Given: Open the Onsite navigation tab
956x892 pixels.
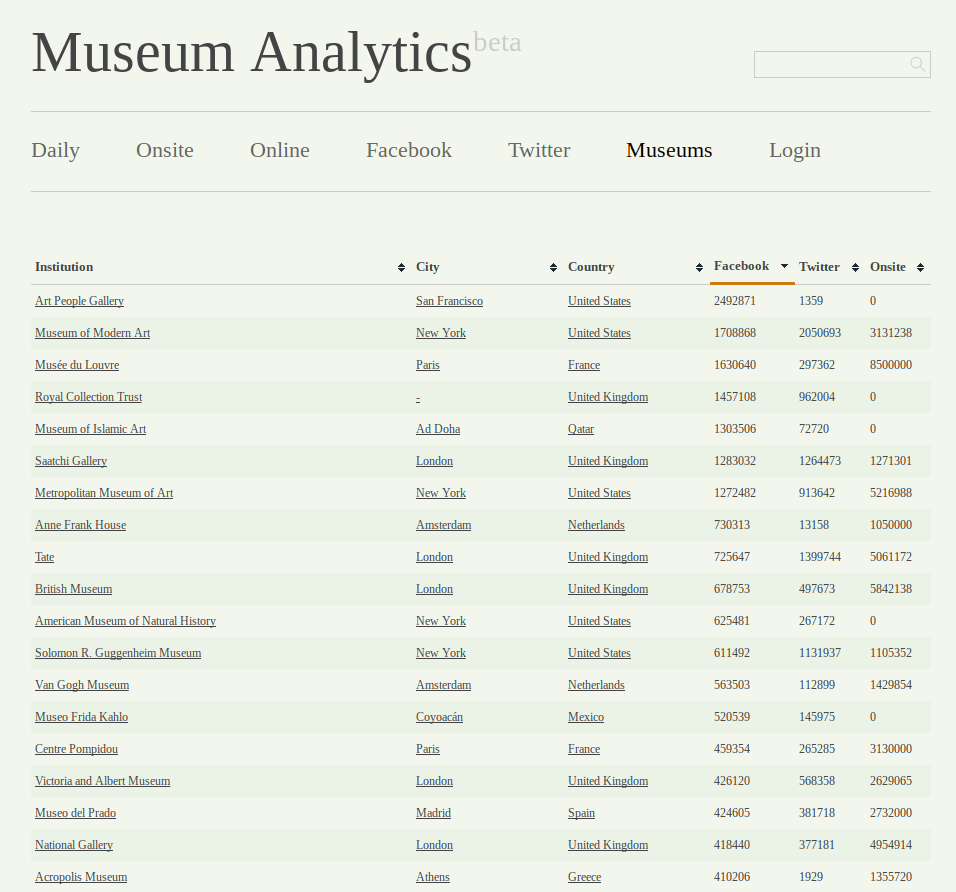Looking at the screenshot, I should 165,150.
